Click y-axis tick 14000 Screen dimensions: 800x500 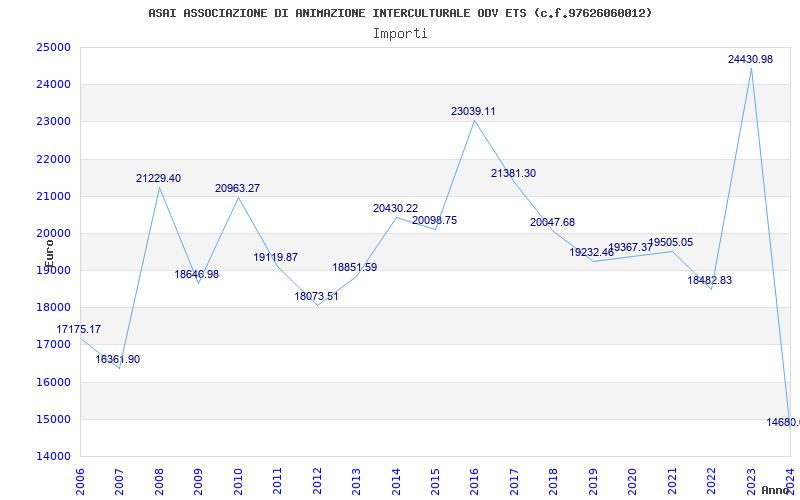53,457
